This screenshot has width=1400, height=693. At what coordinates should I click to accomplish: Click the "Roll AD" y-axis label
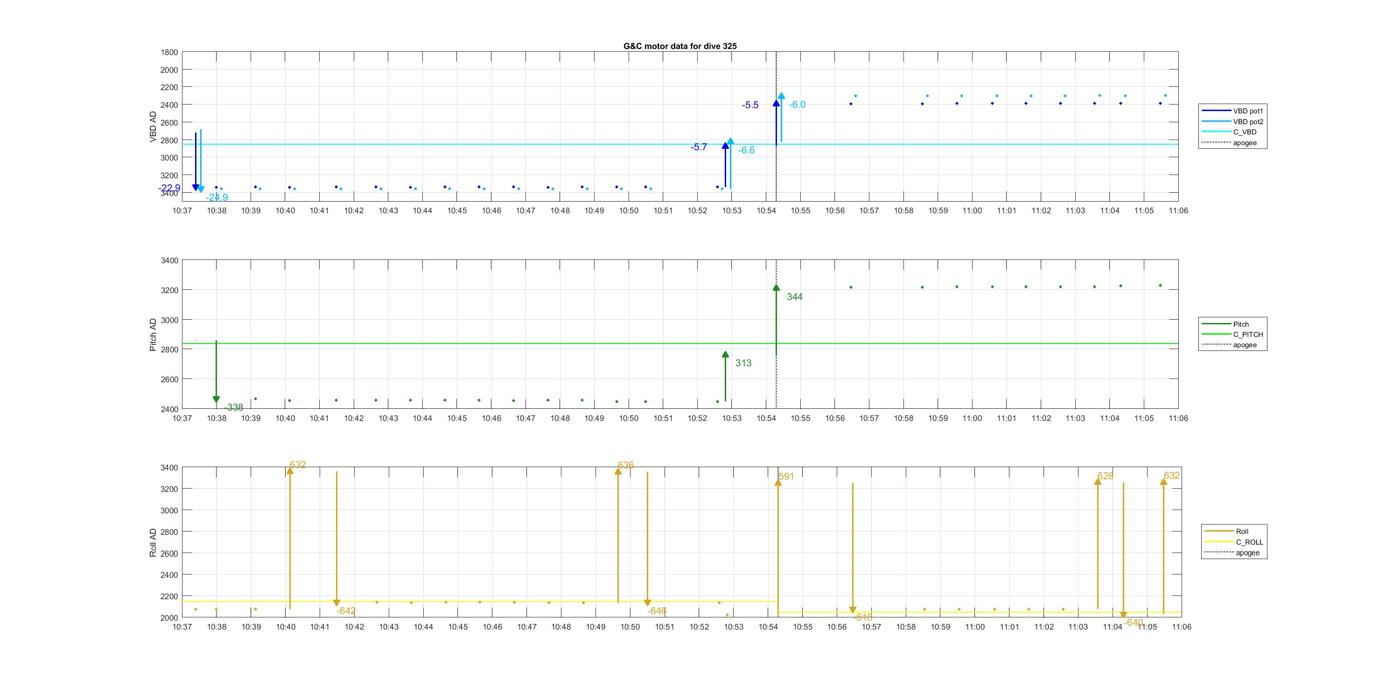pos(154,541)
